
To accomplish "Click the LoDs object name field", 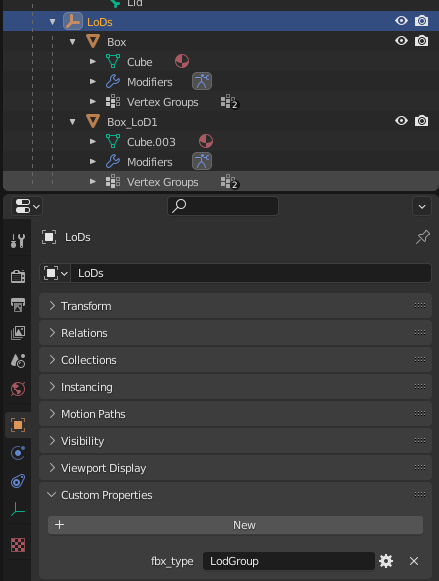I will tap(251, 273).
